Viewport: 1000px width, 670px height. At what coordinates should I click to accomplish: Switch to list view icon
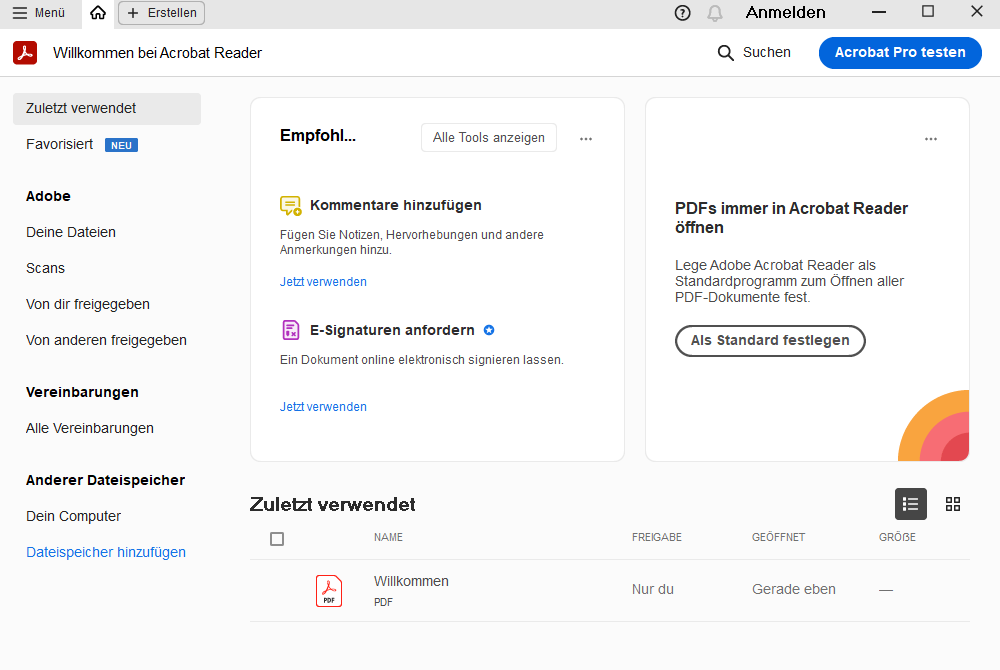coord(911,504)
